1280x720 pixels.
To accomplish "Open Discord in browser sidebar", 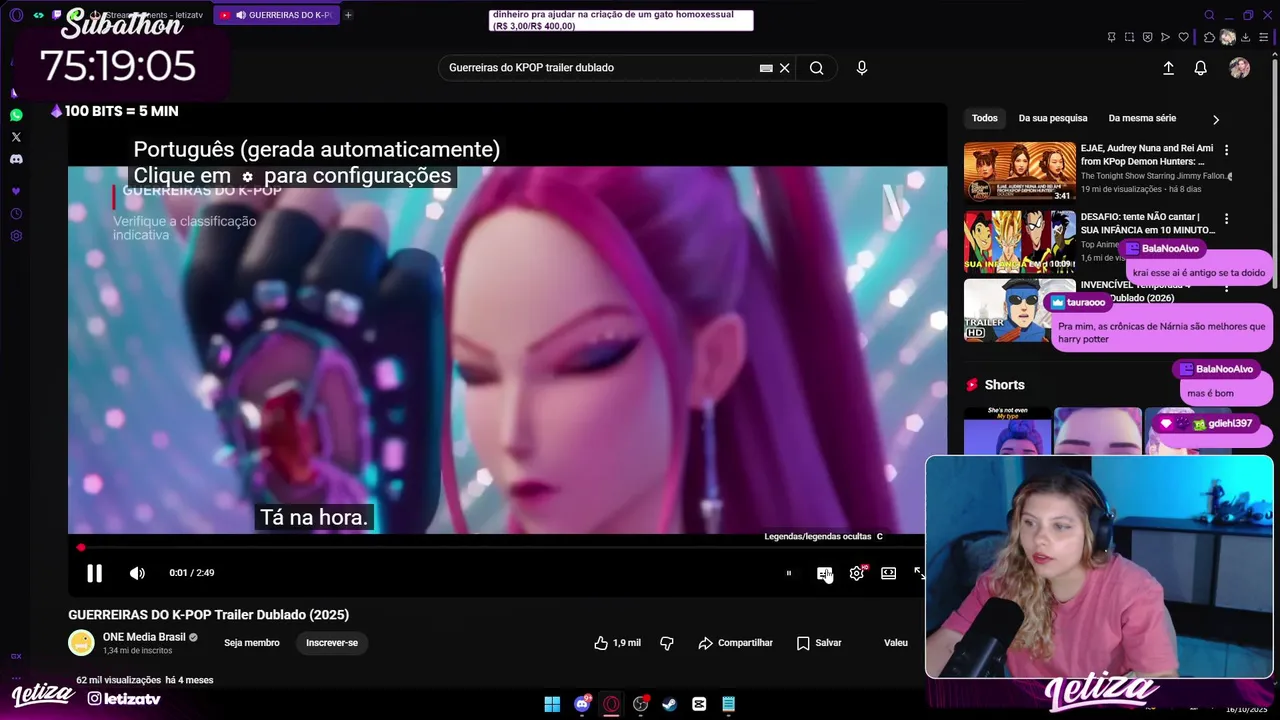I will 16,159.
